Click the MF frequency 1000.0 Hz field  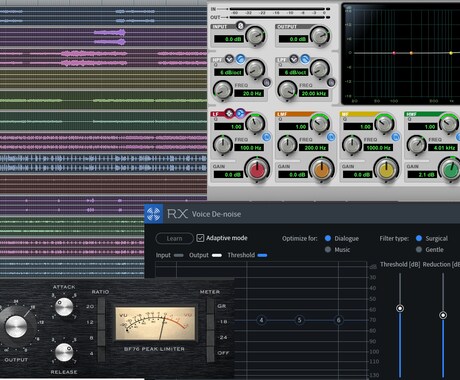[378, 148]
